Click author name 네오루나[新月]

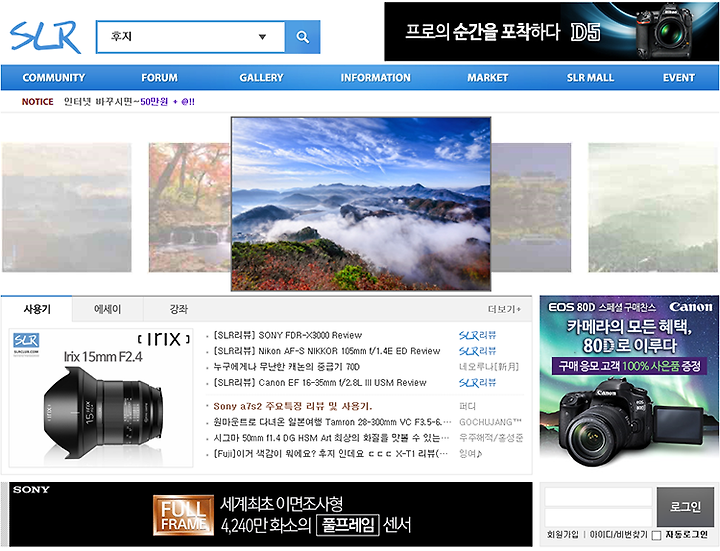(489, 367)
